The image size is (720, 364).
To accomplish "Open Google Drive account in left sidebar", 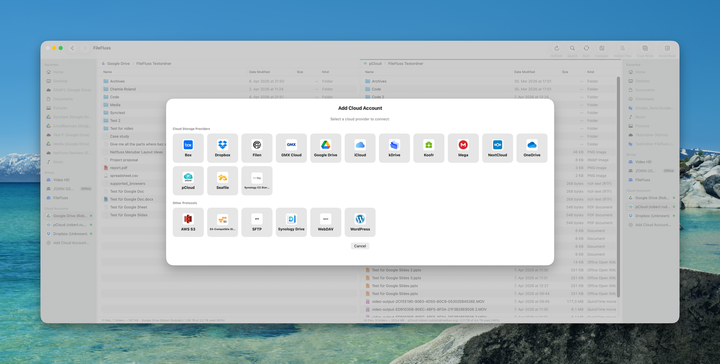I will coord(69,216).
